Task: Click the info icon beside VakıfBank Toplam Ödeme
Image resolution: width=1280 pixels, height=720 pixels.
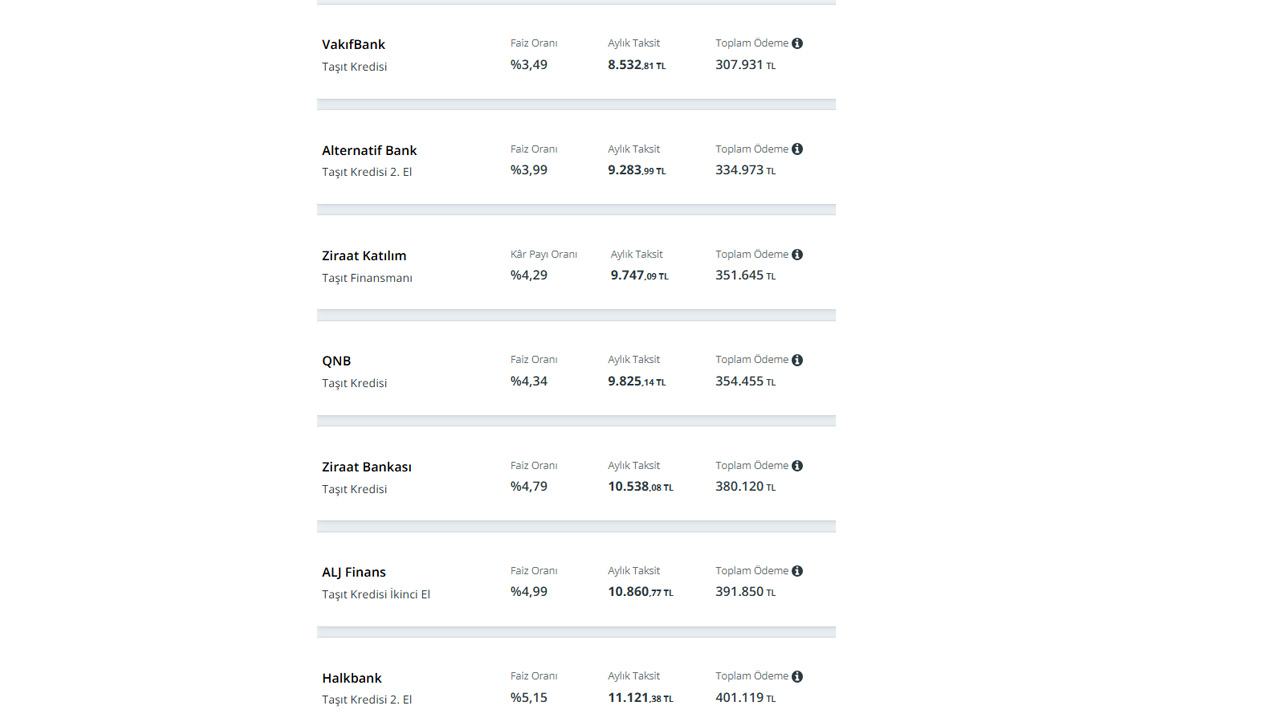Action: (x=797, y=43)
